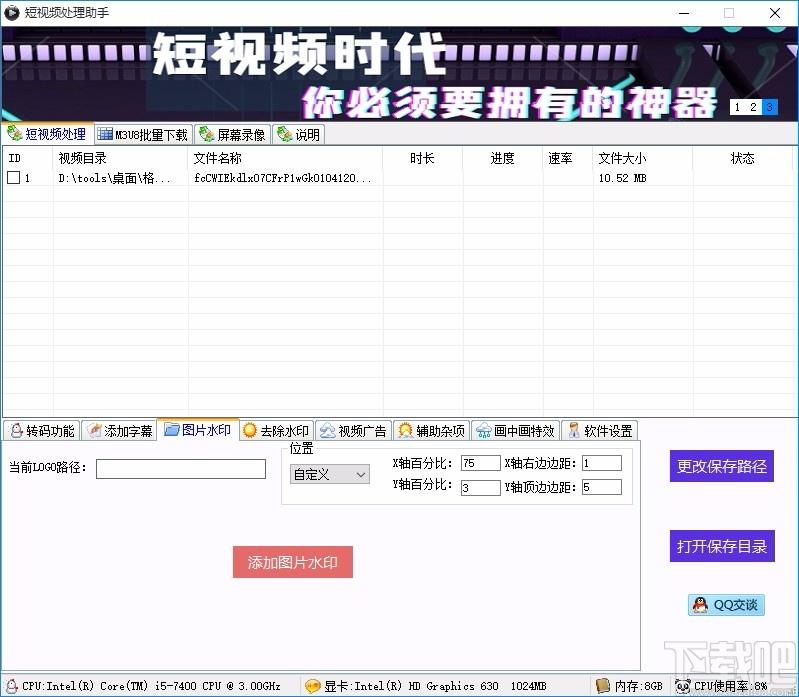Click the 显卡 icon in status bar
Viewport: 799px width, 697px height.
312,686
